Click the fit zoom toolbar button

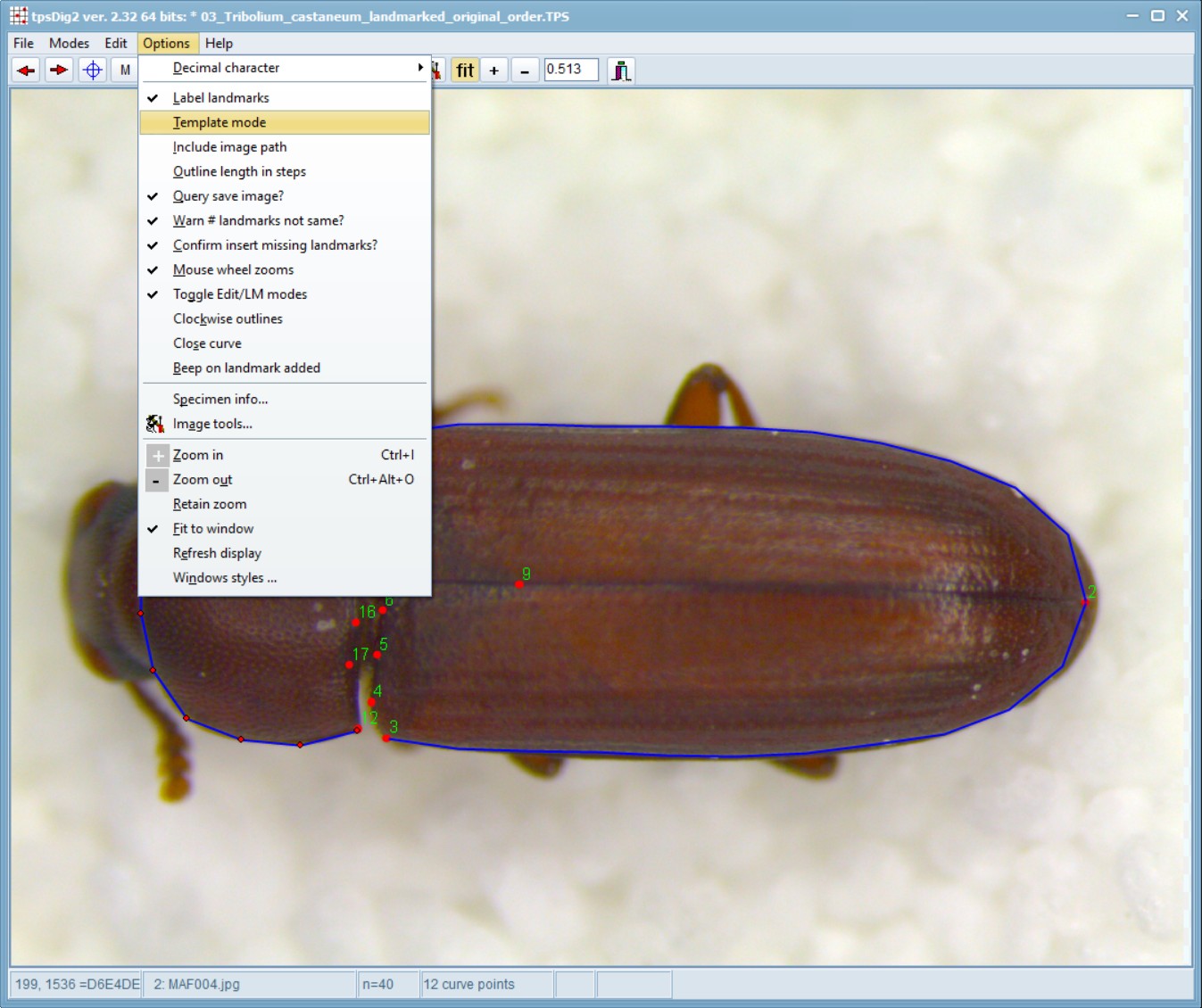coord(465,70)
